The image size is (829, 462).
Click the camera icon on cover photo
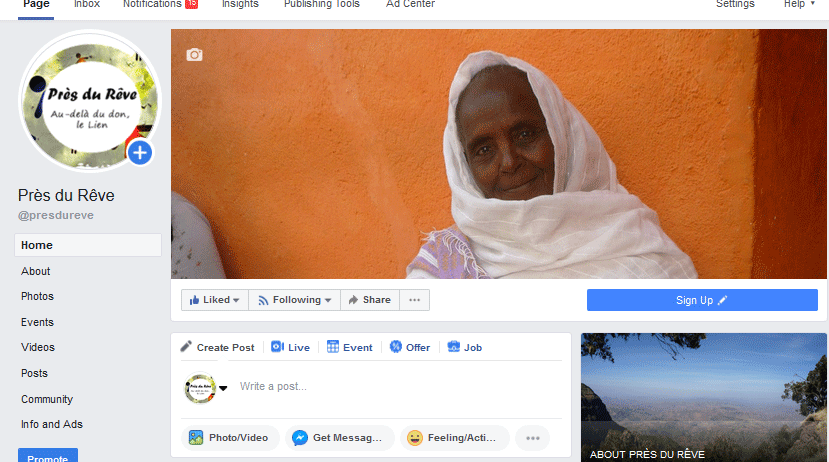[x=194, y=55]
